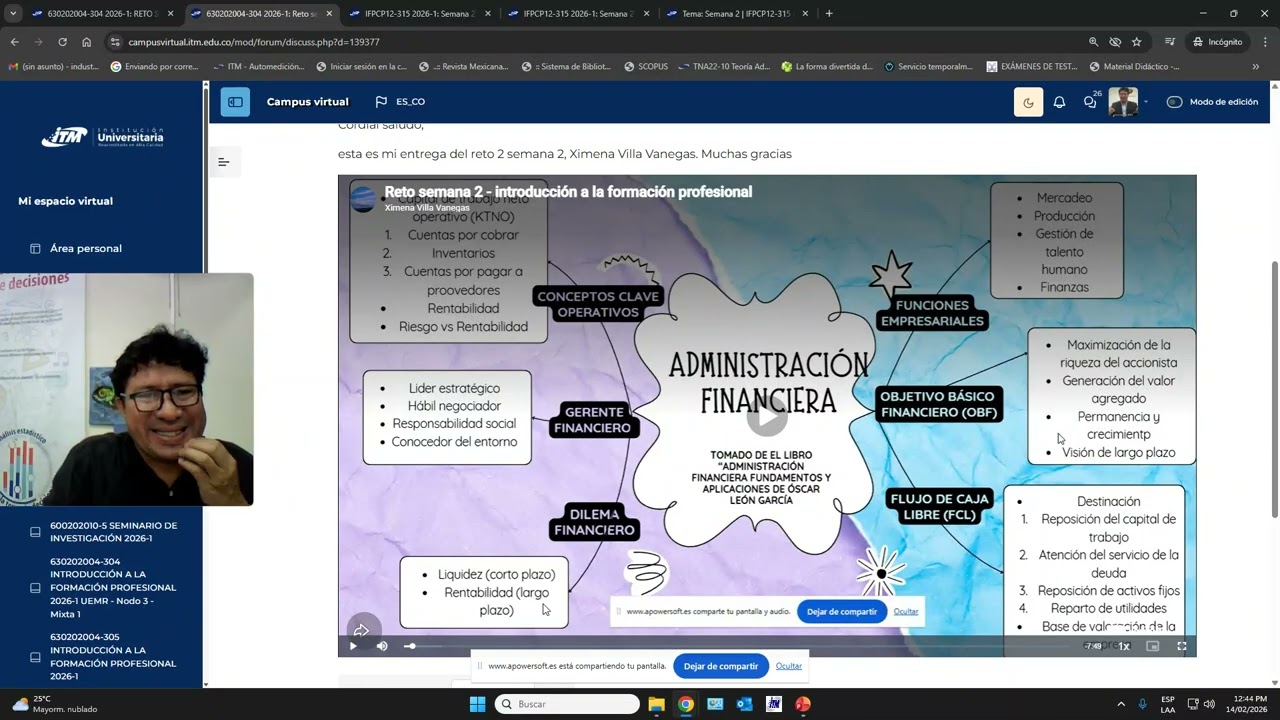Open user profile avatar menu
The image size is (1280, 720).
[1123, 102]
